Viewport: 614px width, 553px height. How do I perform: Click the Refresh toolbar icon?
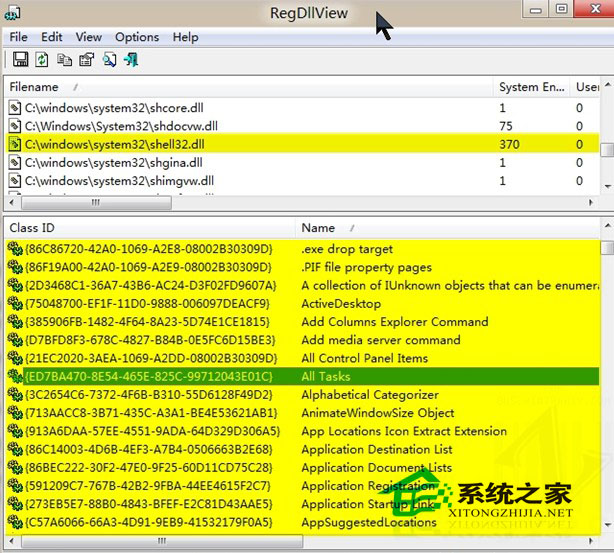coord(42,60)
